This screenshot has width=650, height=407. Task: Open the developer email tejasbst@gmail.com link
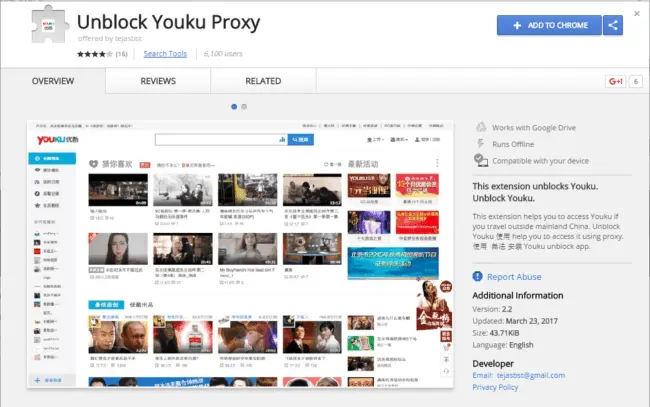[531, 376]
